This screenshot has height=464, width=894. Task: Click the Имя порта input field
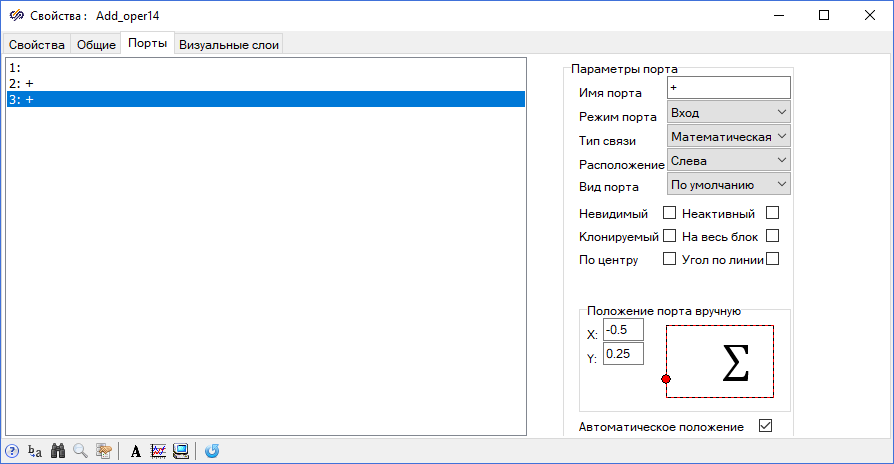tap(728, 89)
